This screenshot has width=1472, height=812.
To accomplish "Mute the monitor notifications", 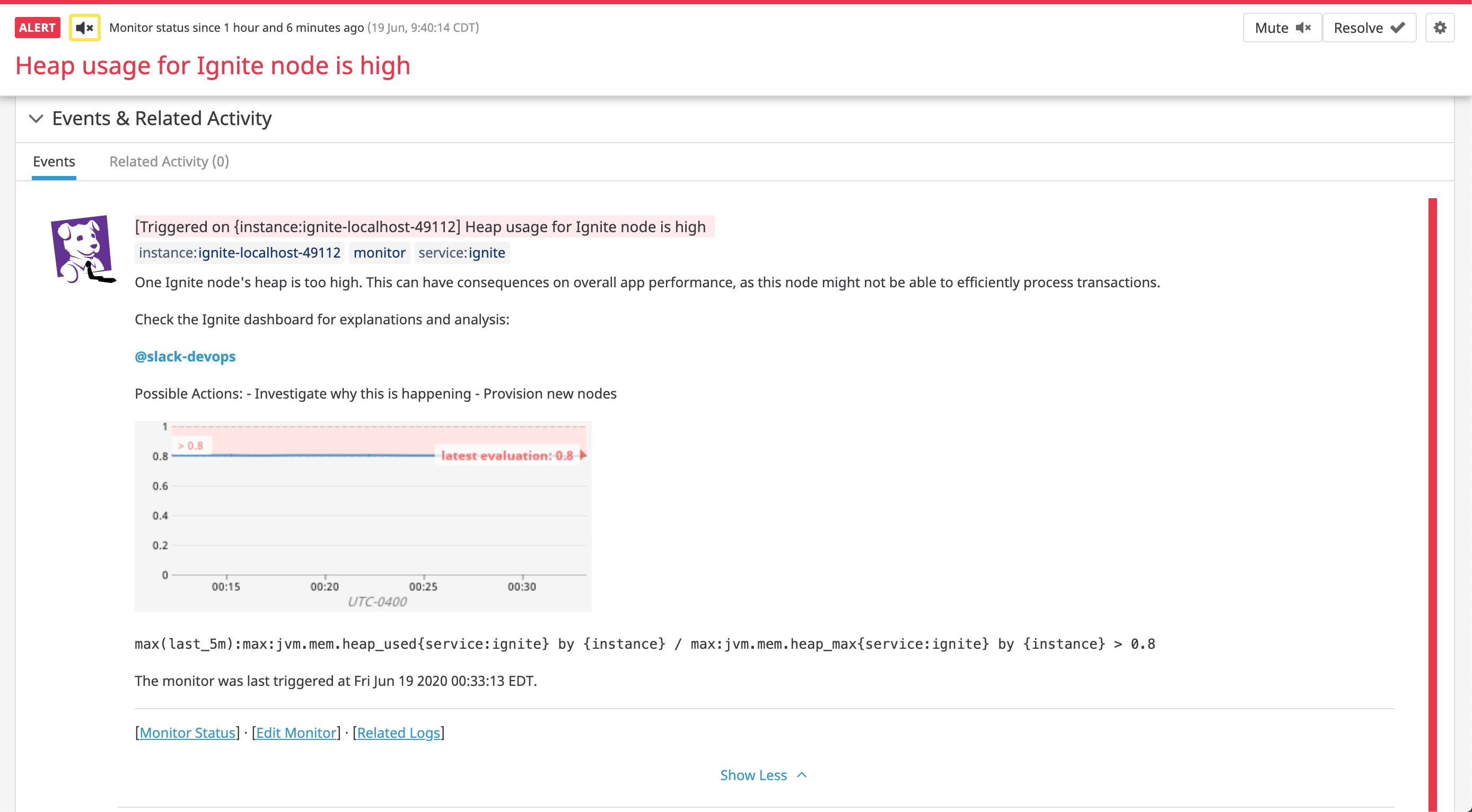I will tap(1282, 27).
